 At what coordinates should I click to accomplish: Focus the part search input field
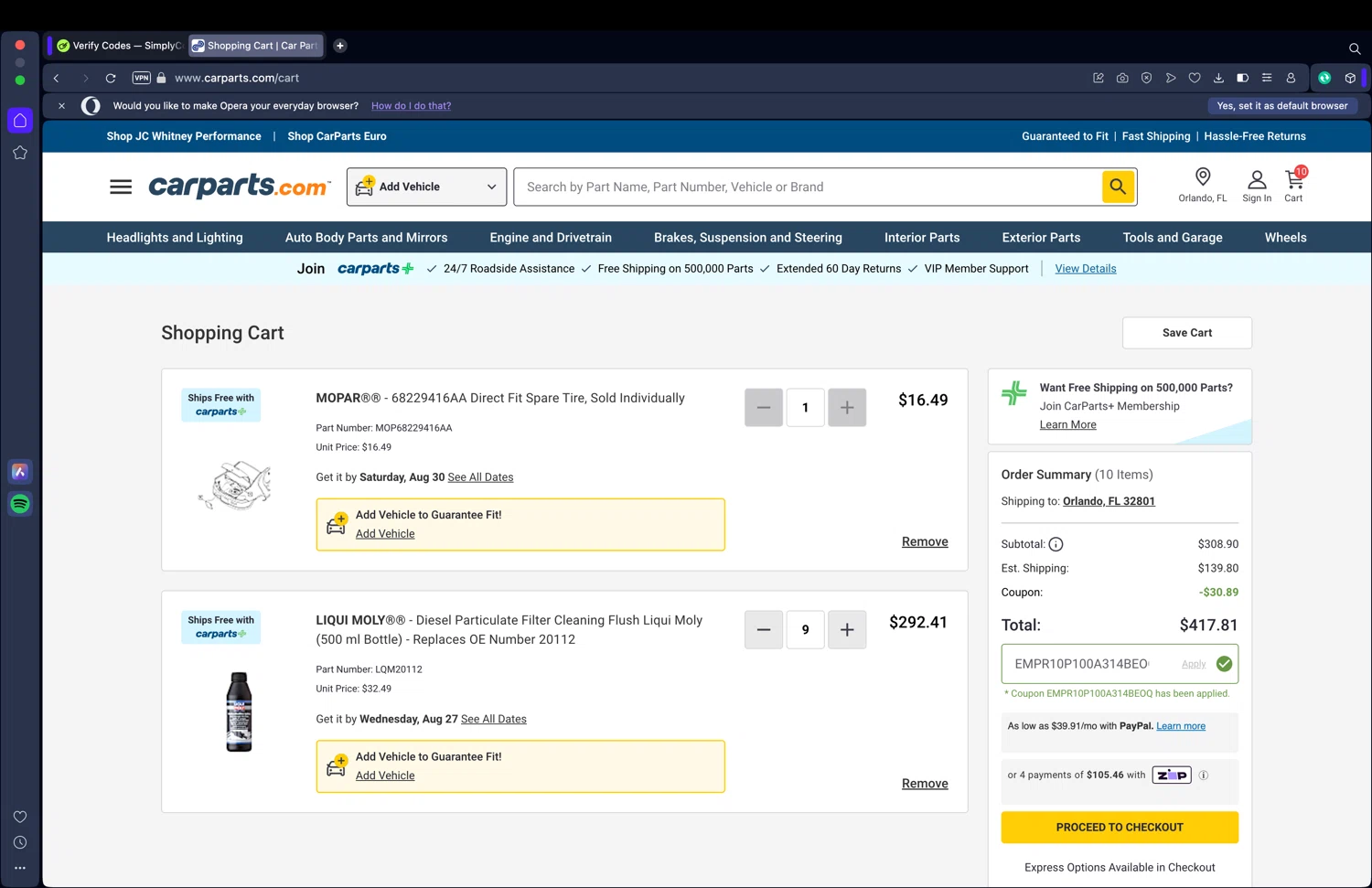pyautogui.click(x=808, y=187)
